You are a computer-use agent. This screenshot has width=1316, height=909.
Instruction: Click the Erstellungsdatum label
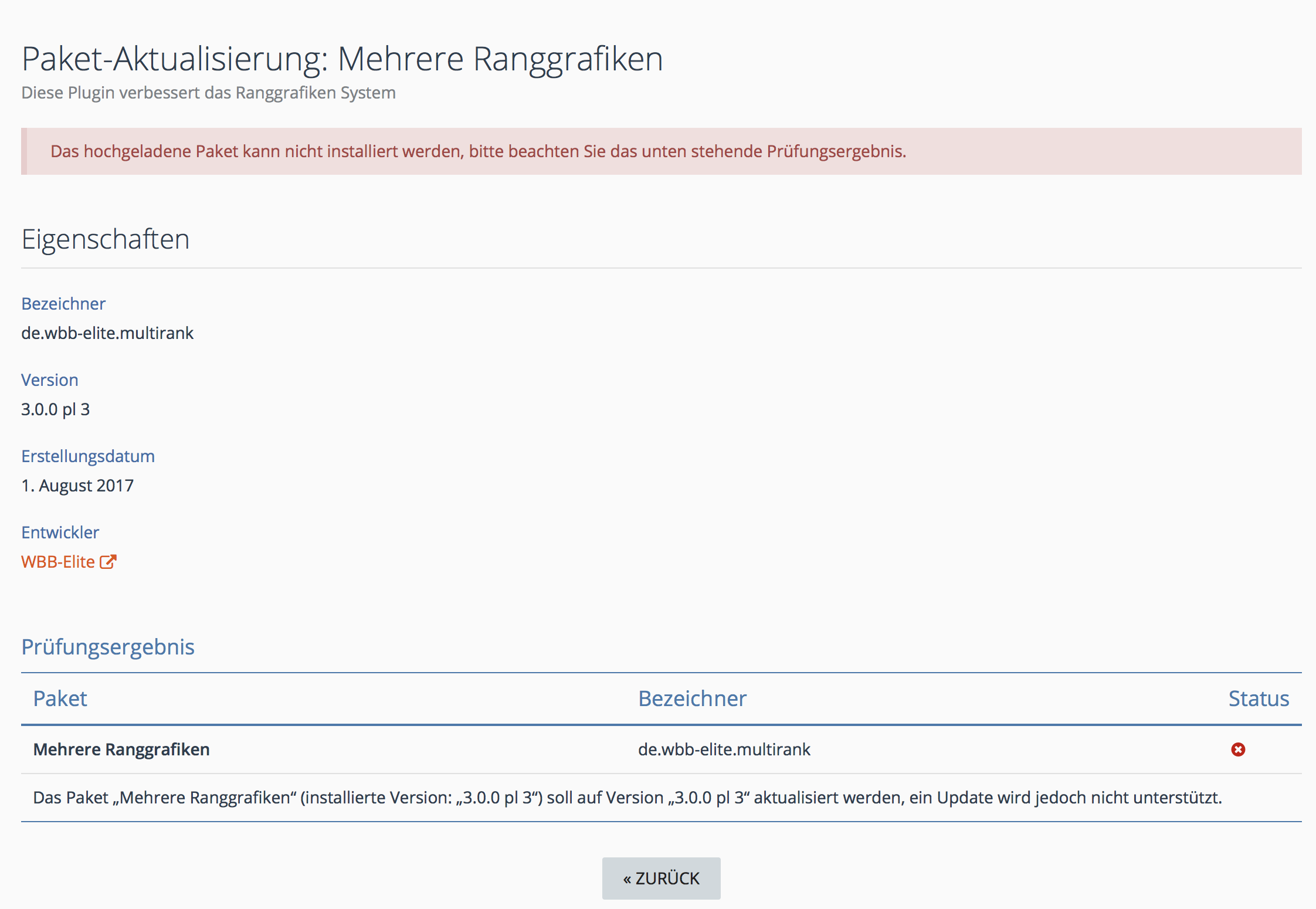[x=88, y=456]
